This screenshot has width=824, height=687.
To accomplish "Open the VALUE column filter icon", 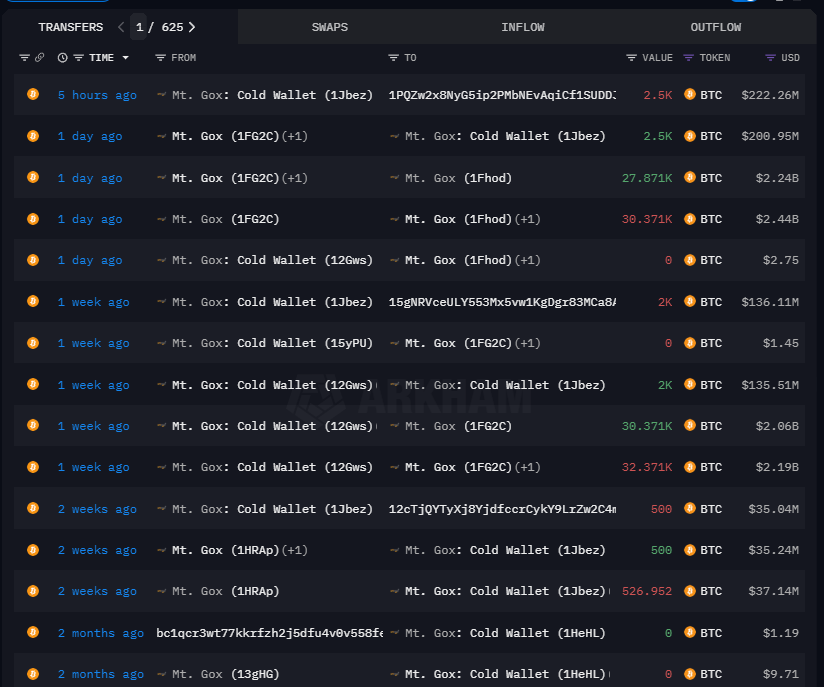I will click(631, 58).
